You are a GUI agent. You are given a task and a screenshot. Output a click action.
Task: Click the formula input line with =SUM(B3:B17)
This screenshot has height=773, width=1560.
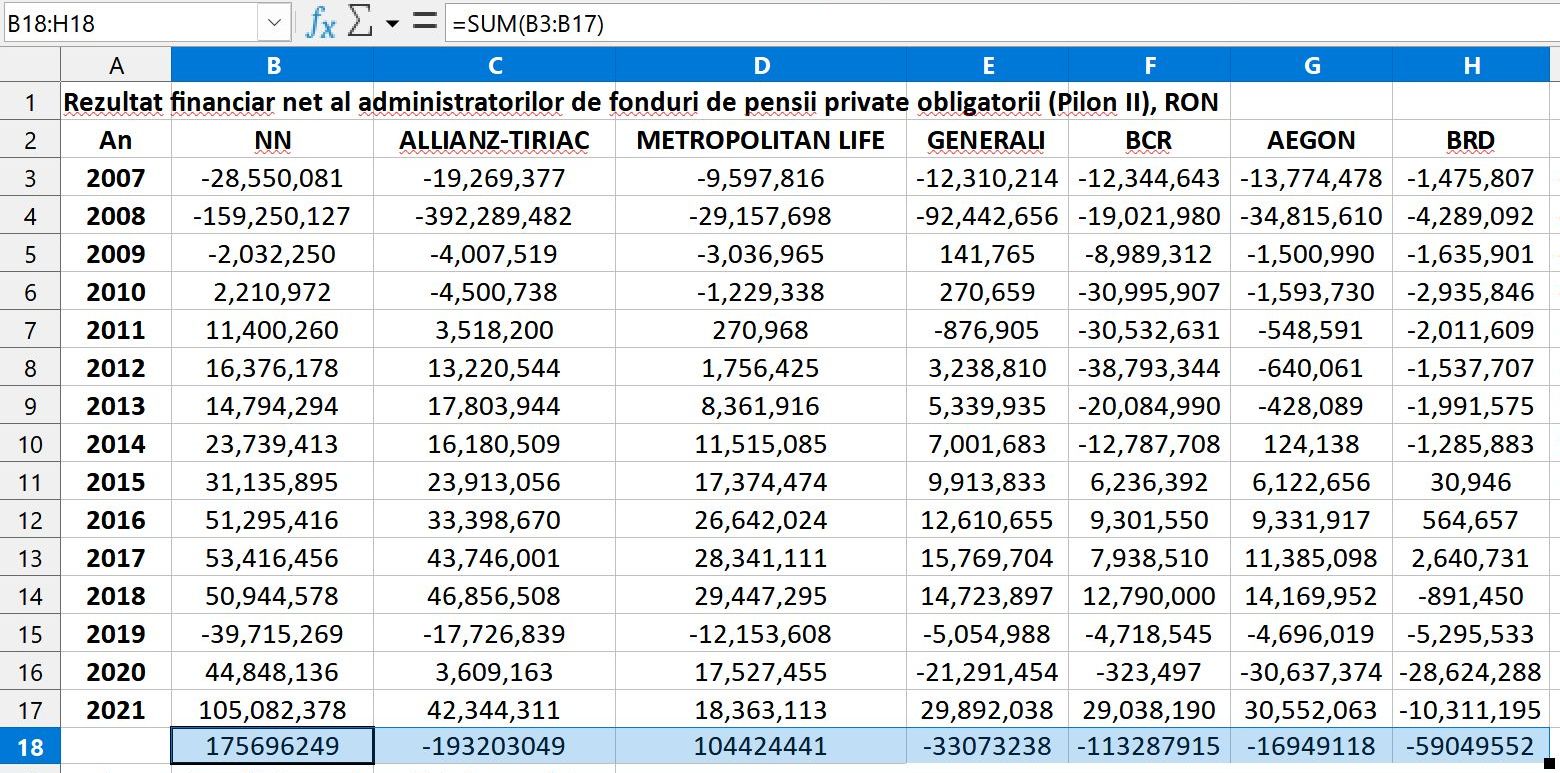(x=1000, y=22)
